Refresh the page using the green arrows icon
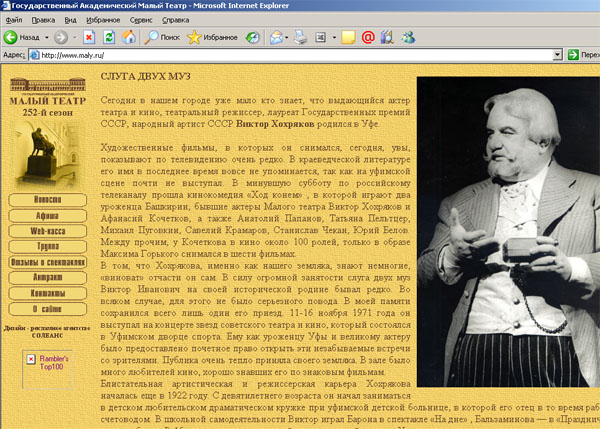600x429 pixels. (109, 37)
